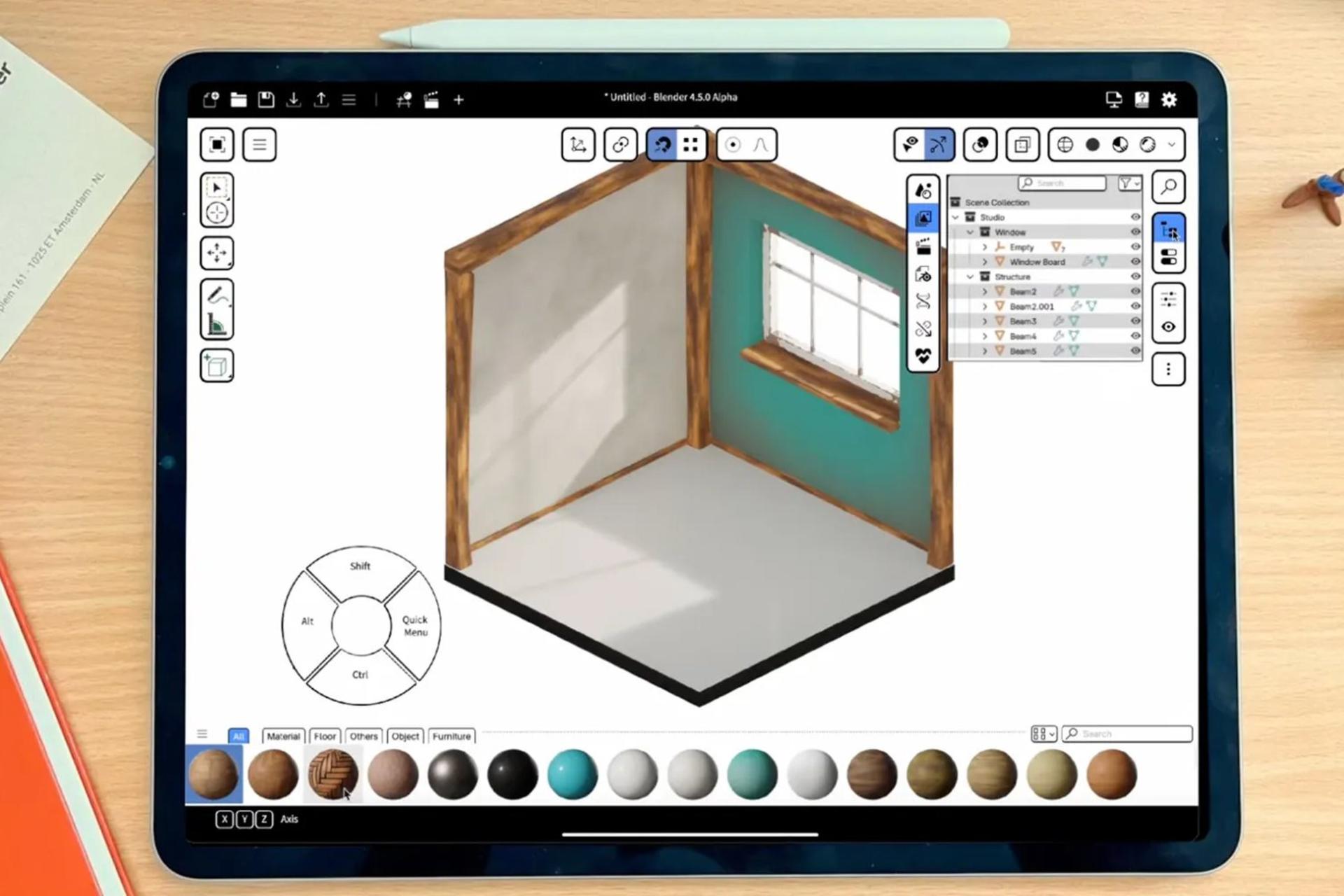The image size is (1344, 896).
Task: Expand the Beam2.001 tree item
Action: (x=985, y=307)
